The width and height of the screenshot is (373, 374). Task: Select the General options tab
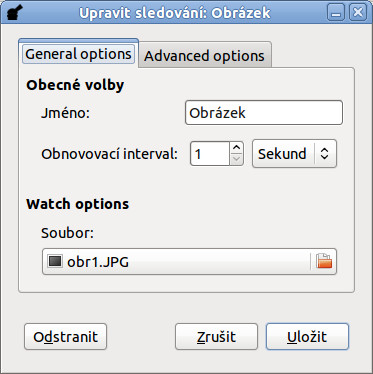[78, 54]
